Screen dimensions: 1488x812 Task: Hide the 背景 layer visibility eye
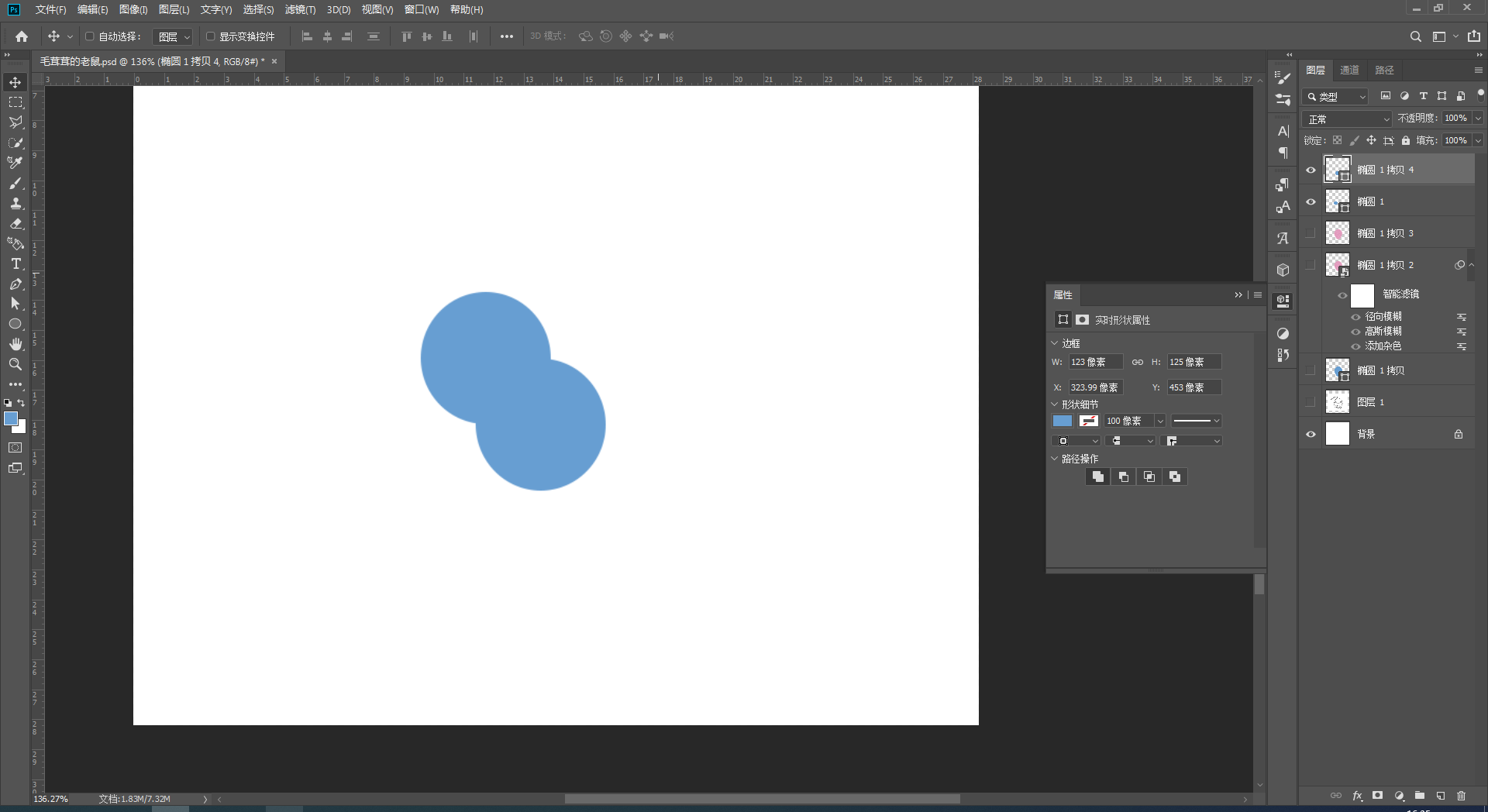pos(1311,434)
